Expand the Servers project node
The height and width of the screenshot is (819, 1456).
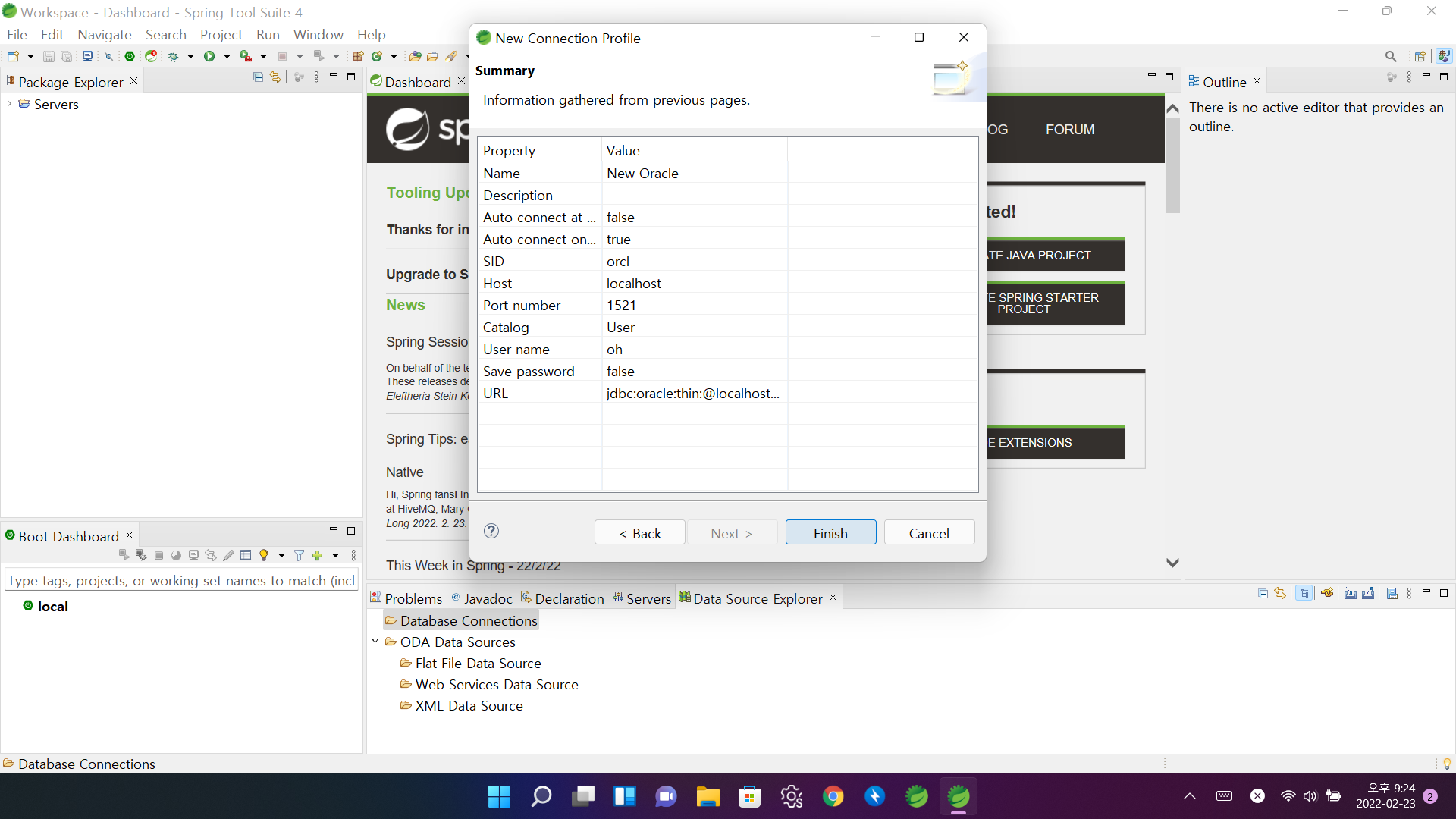(9, 104)
